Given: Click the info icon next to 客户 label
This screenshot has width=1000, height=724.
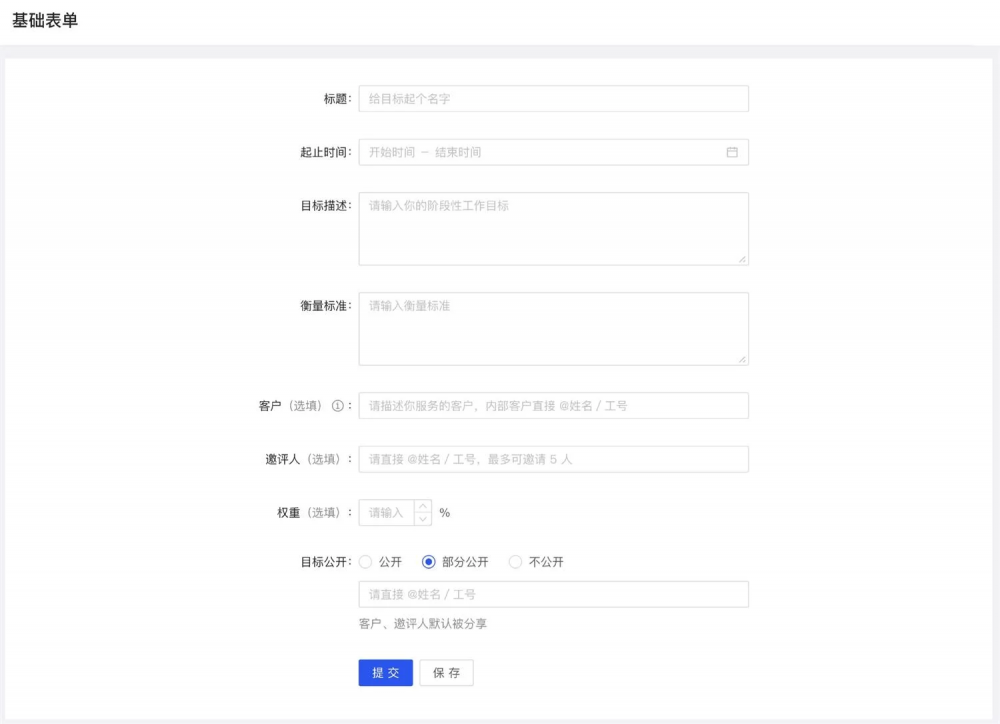Looking at the screenshot, I should point(337,406).
